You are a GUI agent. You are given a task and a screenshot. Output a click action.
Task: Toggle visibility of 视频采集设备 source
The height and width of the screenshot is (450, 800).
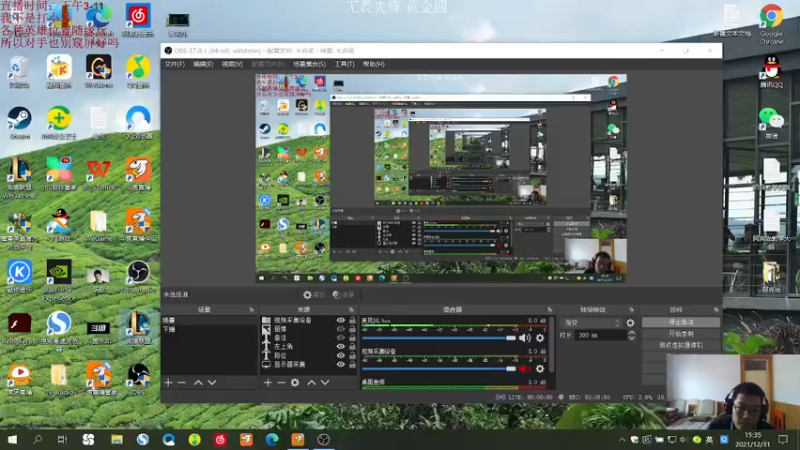pyautogui.click(x=341, y=320)
